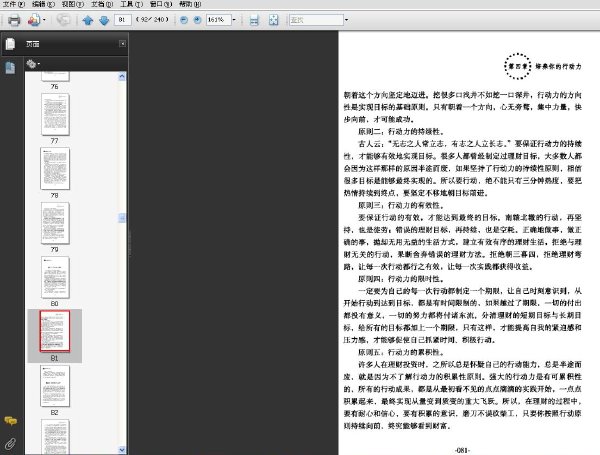Click the page number field showing 81
The image size is (600, 455).
point(122,20)
